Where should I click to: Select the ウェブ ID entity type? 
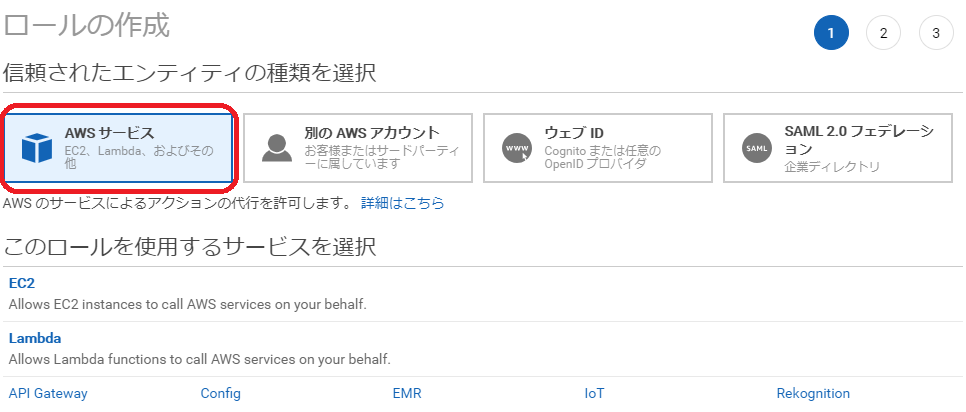click(x=598, y=148)
